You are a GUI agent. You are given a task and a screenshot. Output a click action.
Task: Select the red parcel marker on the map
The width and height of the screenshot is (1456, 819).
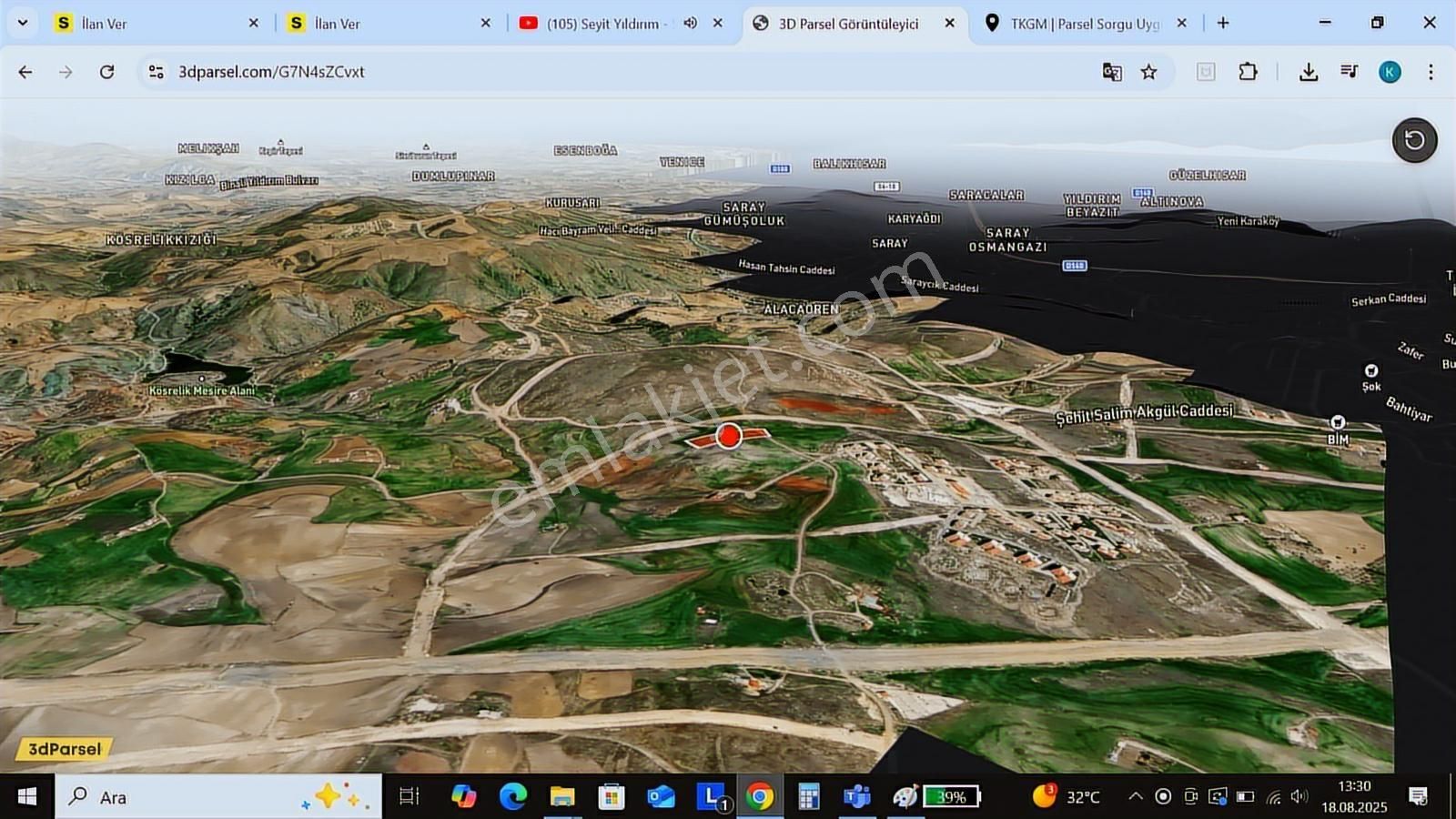point(728,436)
